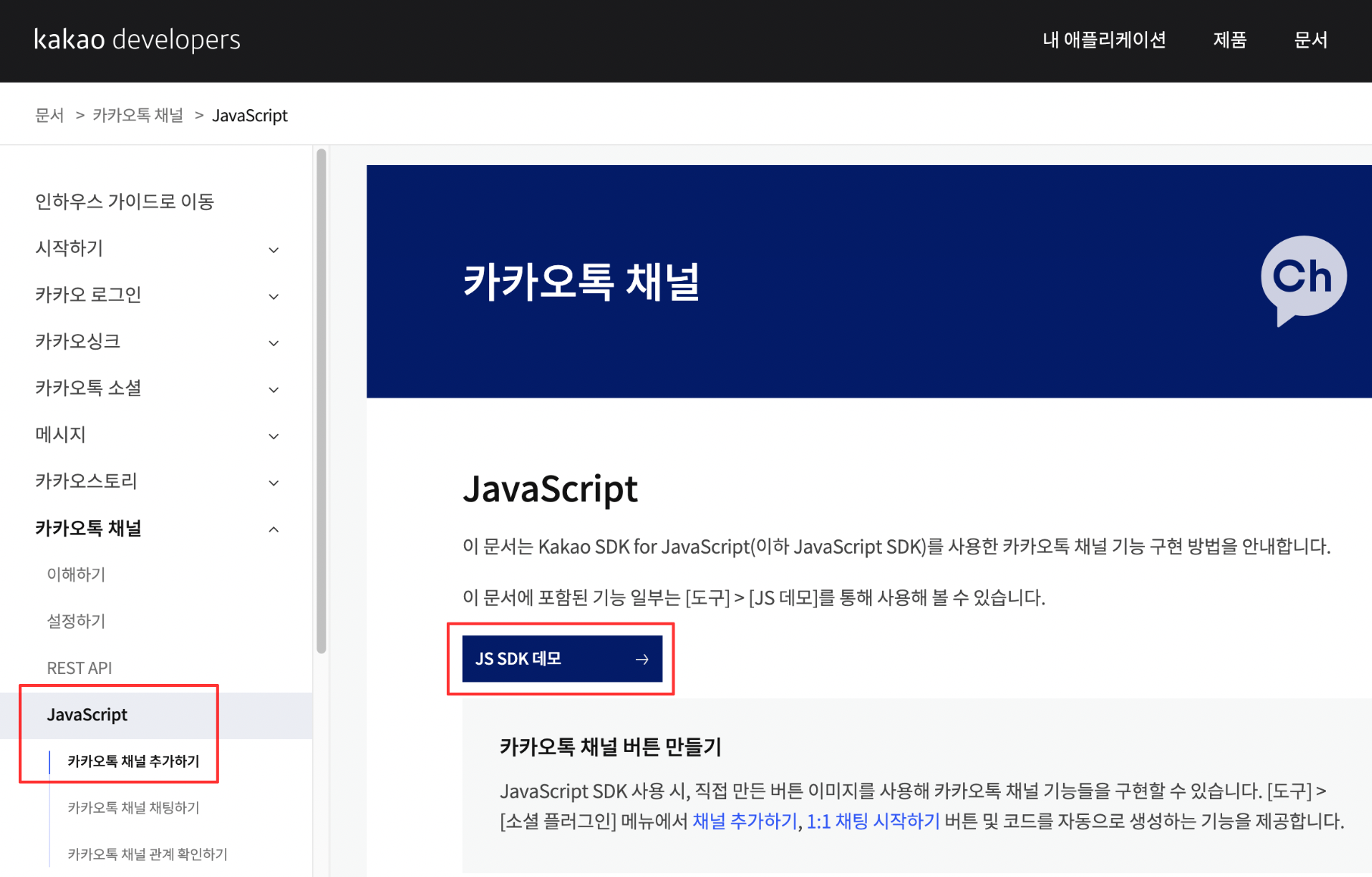Viewport: 1372px width, 877px height.
Task: Open 인하우스 가이드로 이동 in sidebar
Action: pos(124,201)
